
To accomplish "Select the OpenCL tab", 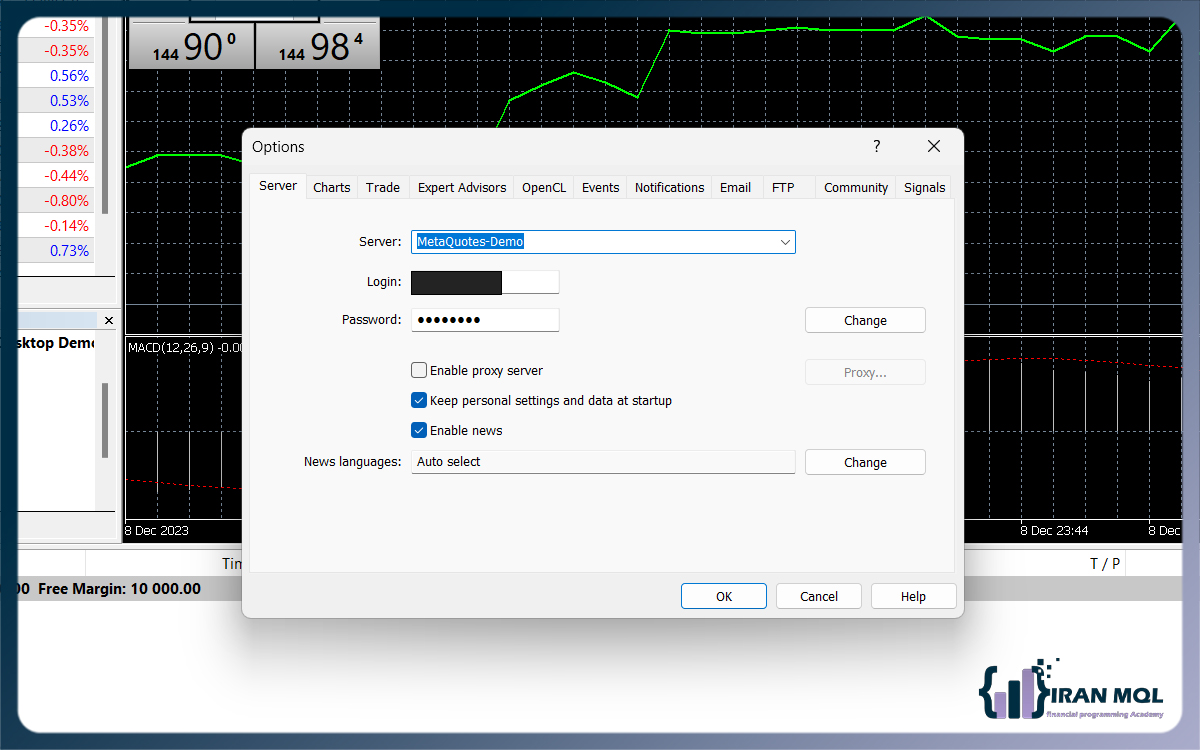I will coord(544,187).
